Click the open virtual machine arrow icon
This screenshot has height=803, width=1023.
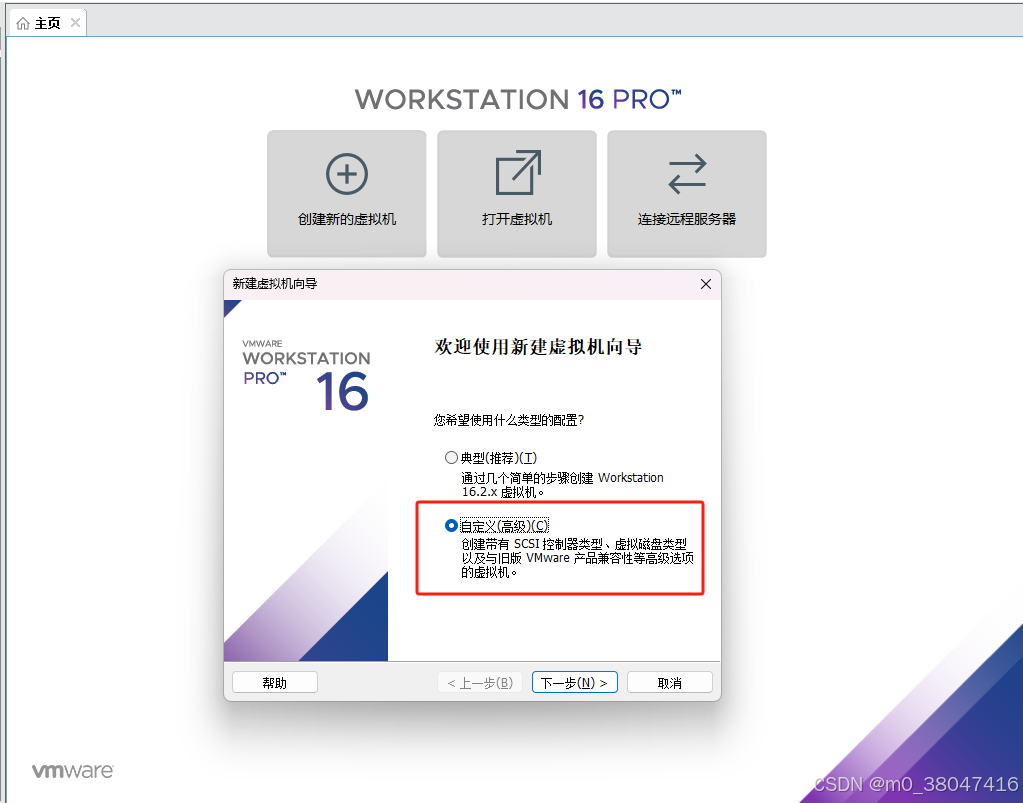518,173
